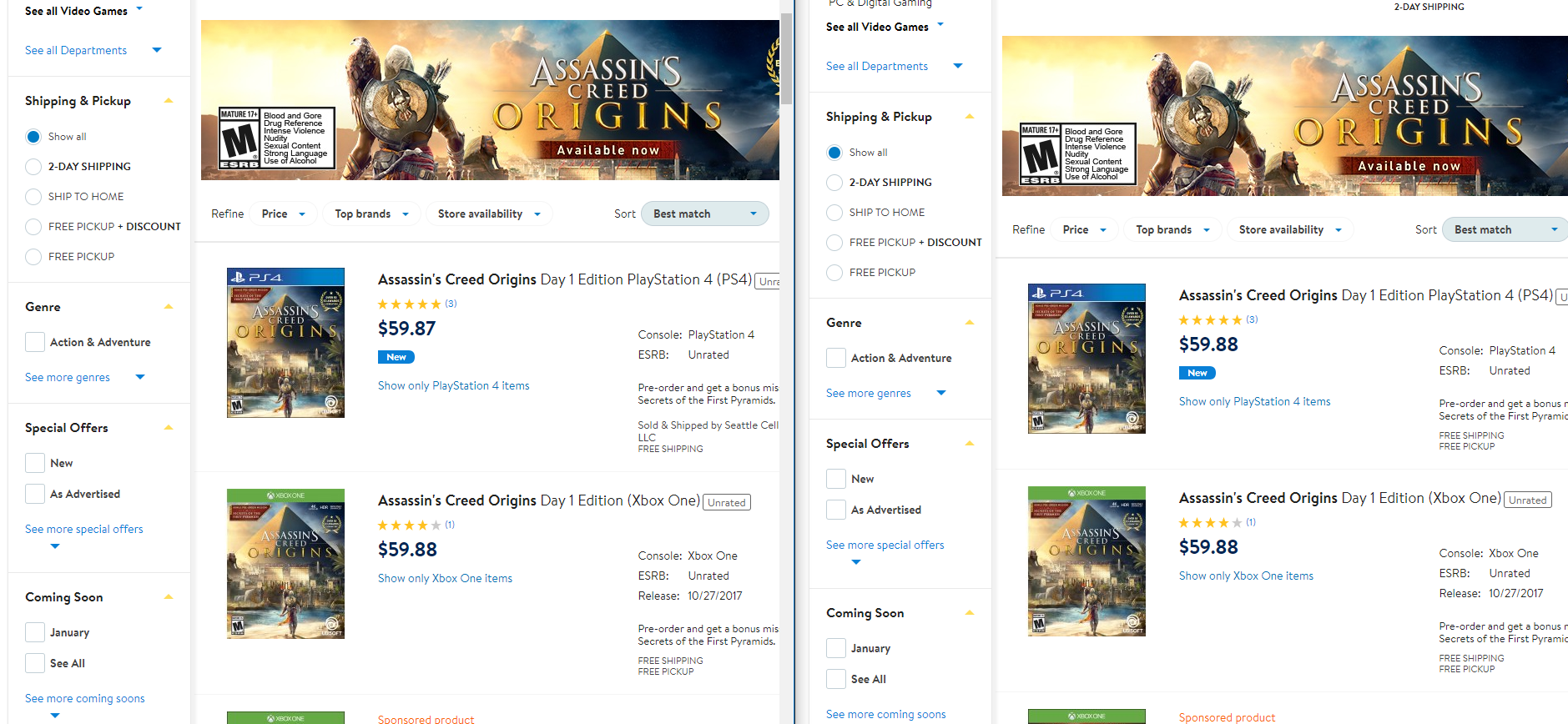Select 2-DAY SHIPPING radio in right window
The height and width of the screenshot is (724, 1568).
tap(834, 183)
